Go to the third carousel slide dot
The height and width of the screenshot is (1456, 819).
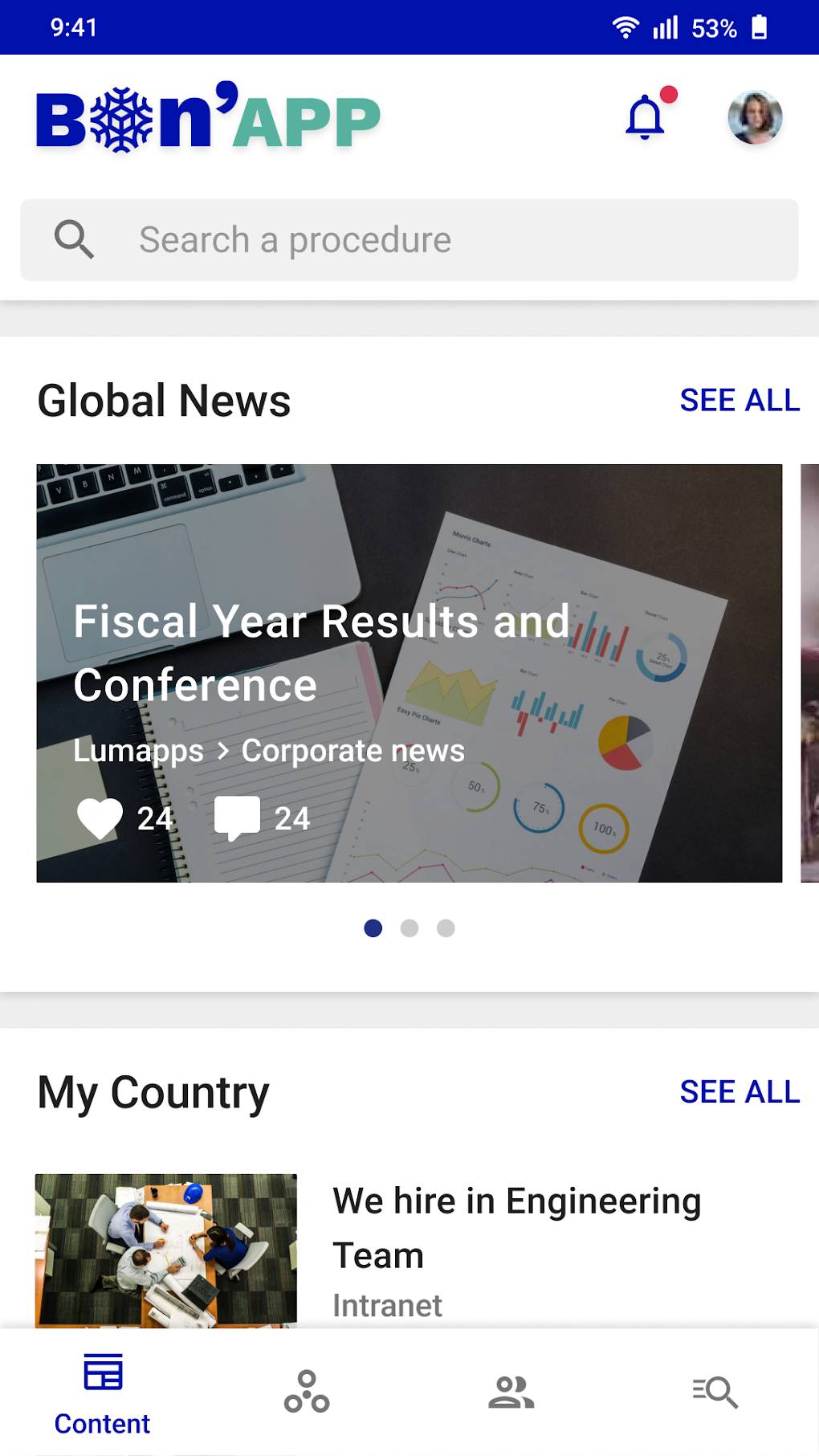coord(446,928)
